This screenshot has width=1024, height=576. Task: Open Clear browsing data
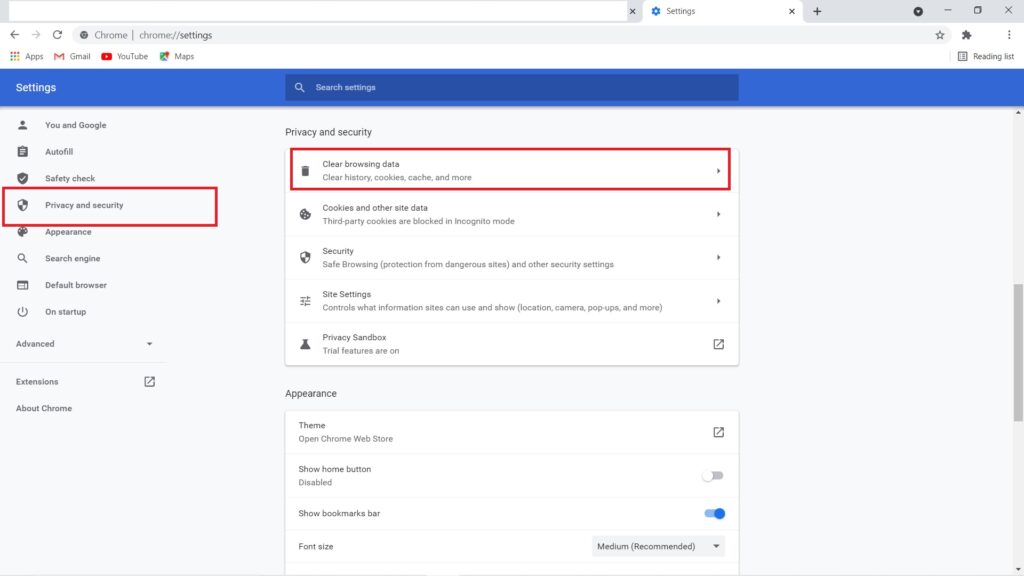[511, 170]
